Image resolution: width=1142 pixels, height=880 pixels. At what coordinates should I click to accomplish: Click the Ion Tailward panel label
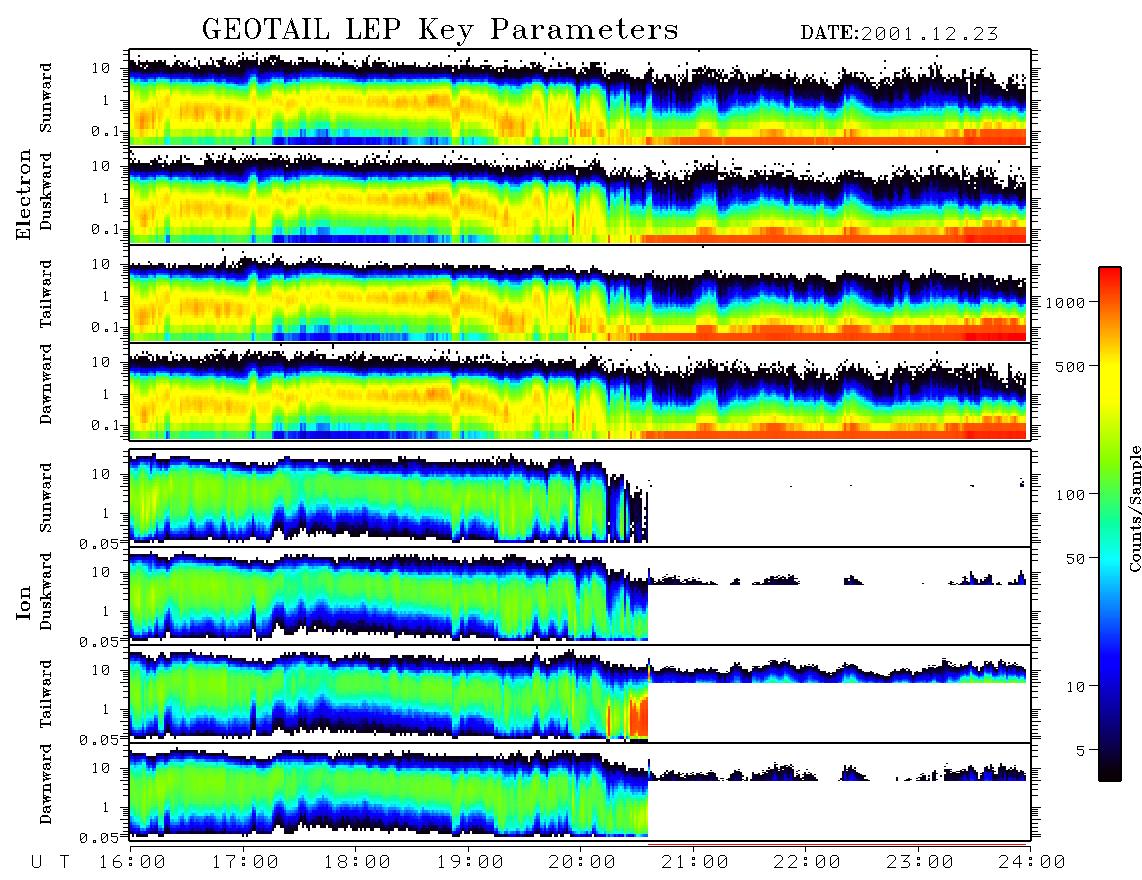[46, 694]
